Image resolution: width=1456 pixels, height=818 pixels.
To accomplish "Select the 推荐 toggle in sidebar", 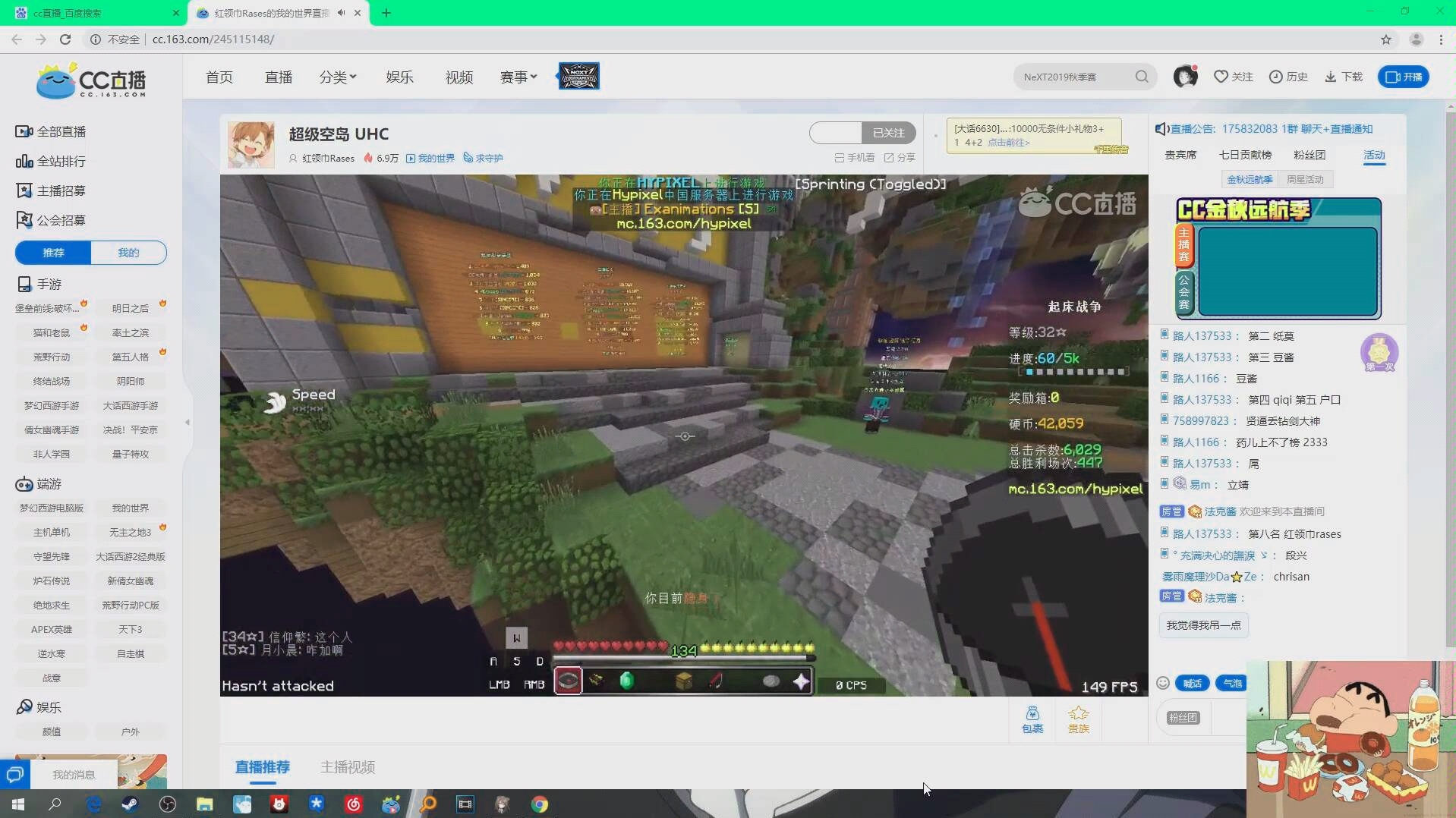I will click(53, 253).
